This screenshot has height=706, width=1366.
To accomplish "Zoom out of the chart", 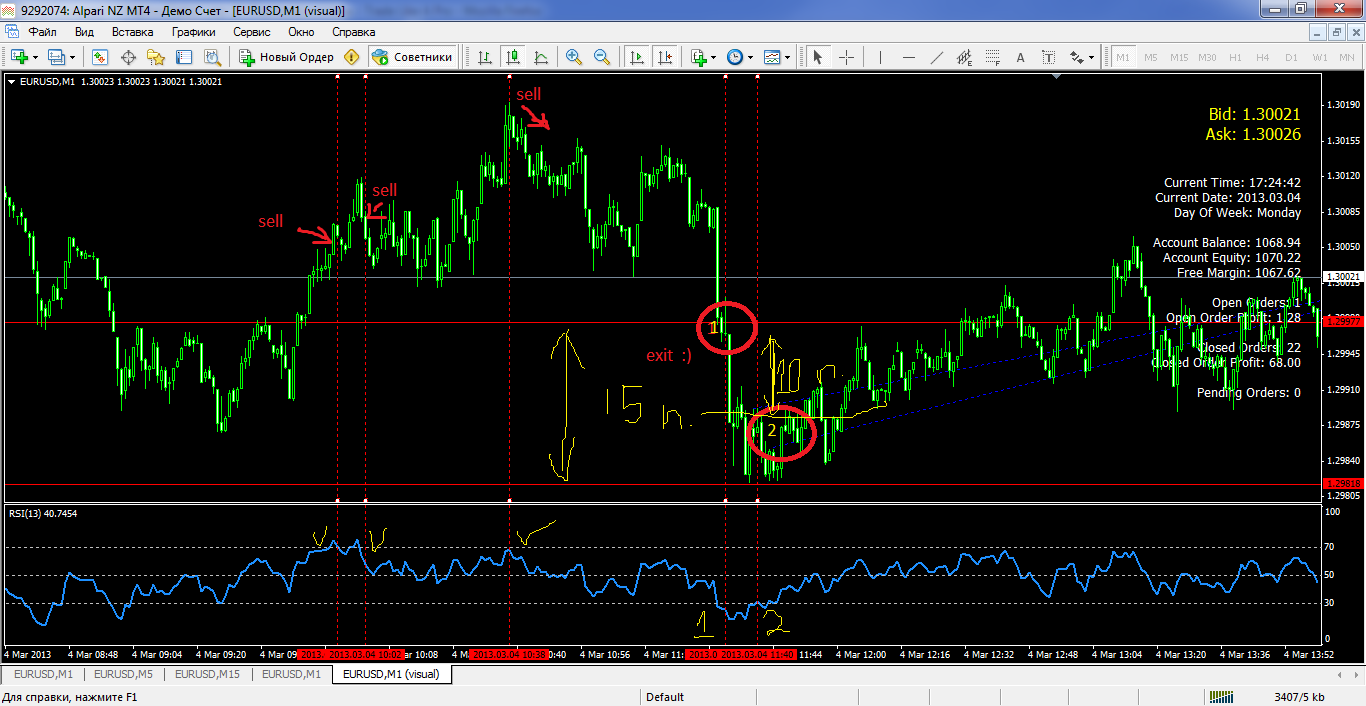I will click(x=602, y=57).
